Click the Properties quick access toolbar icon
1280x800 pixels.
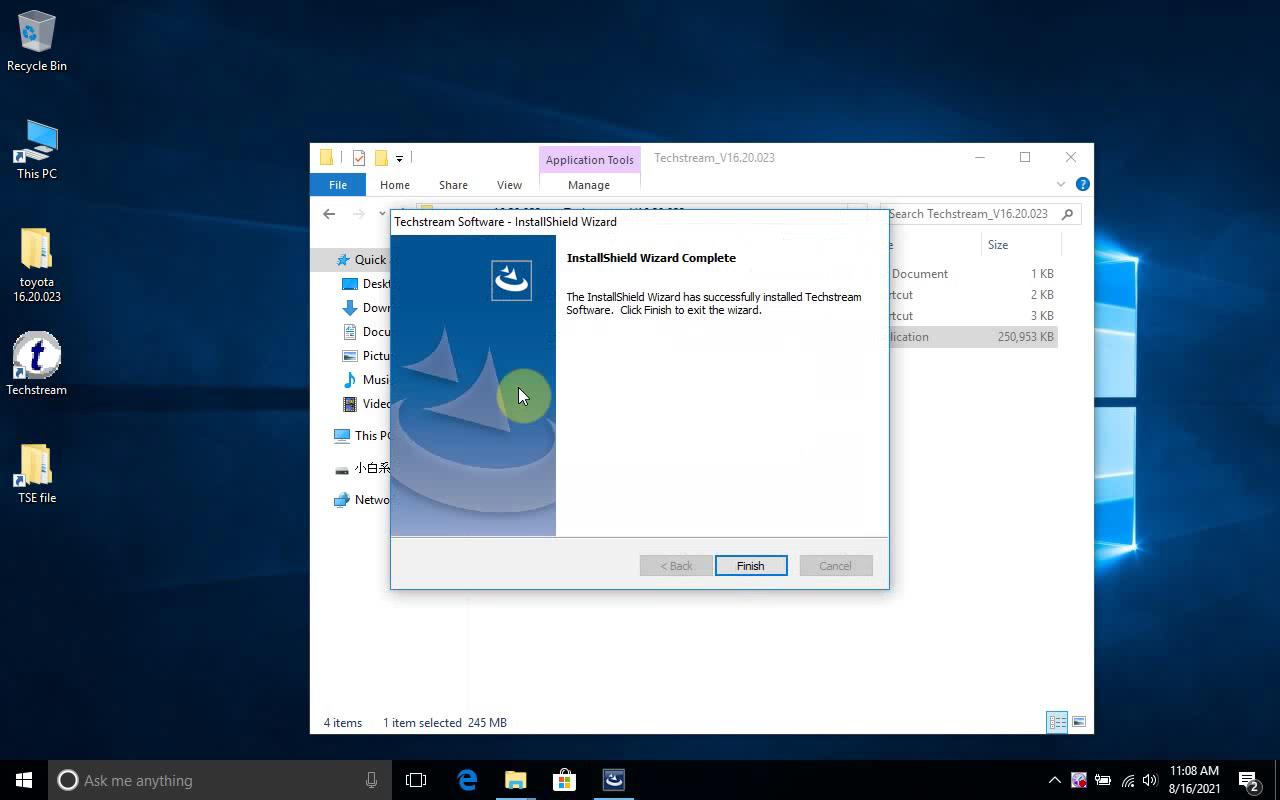[x=359, y=158]
